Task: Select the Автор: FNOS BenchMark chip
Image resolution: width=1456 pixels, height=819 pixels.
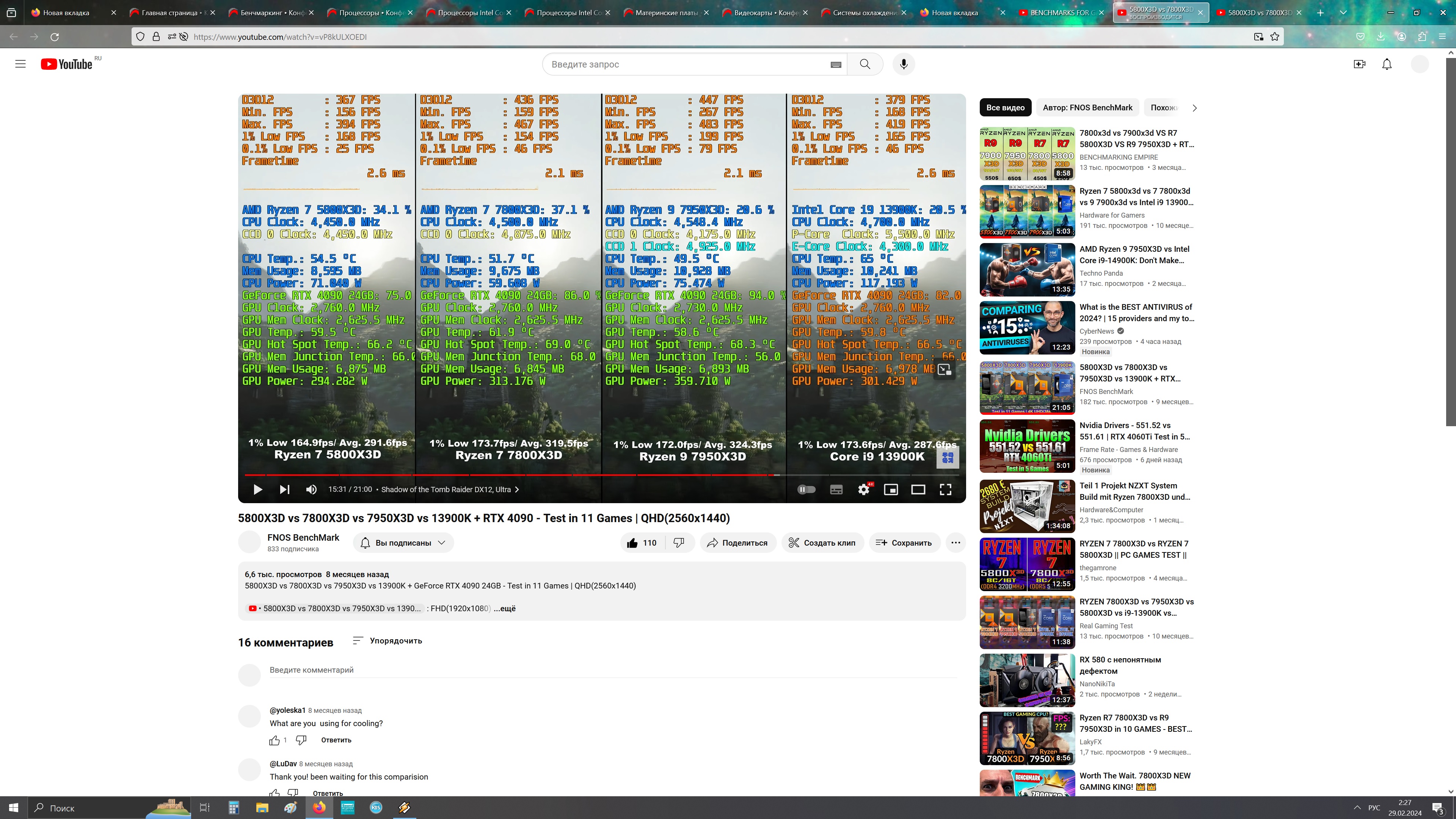Action: click(1087, 107)
